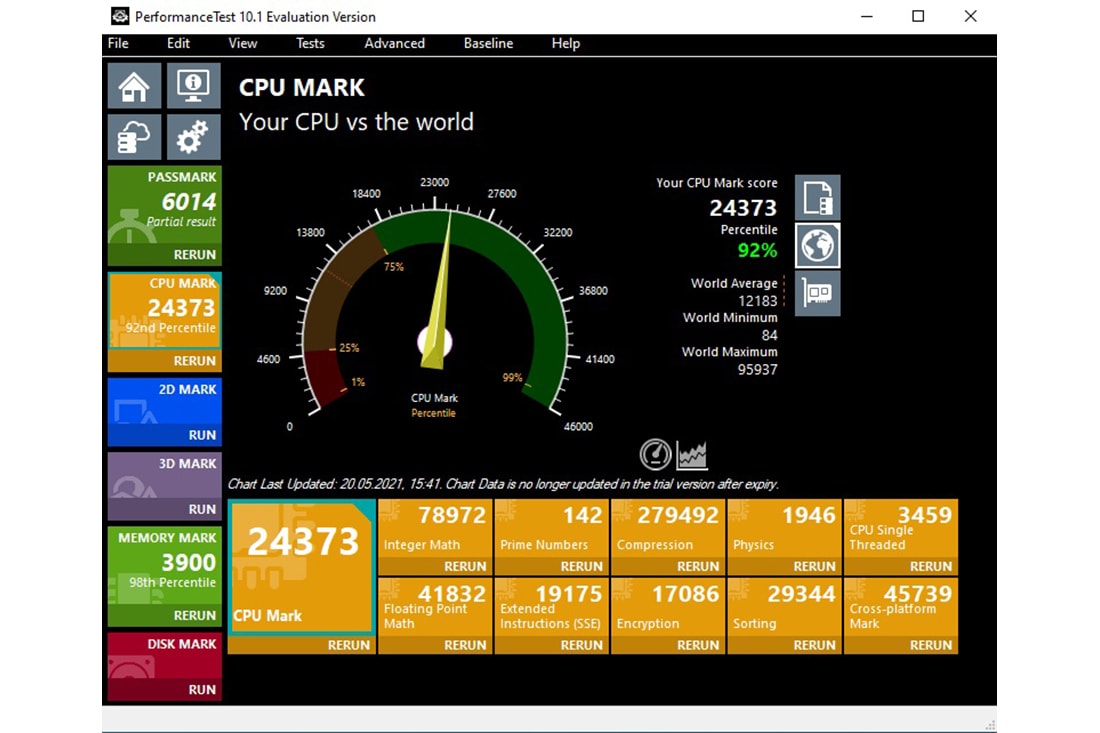The image size is (1100, 733).
Task: Rerun the Integer Math test
Action: click(465, 566)
